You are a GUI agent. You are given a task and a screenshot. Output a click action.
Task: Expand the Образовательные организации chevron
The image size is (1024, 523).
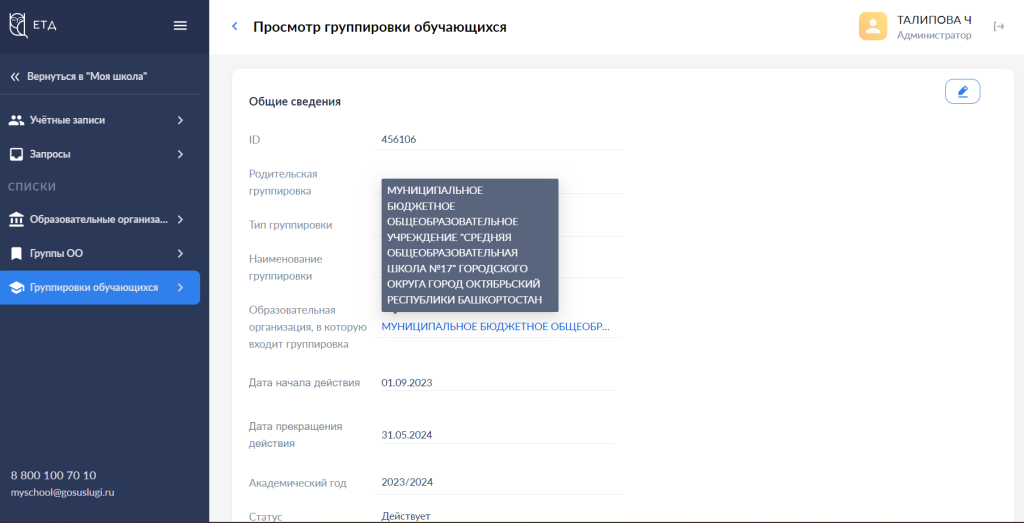pyautogui.click(x=180, y=219)
